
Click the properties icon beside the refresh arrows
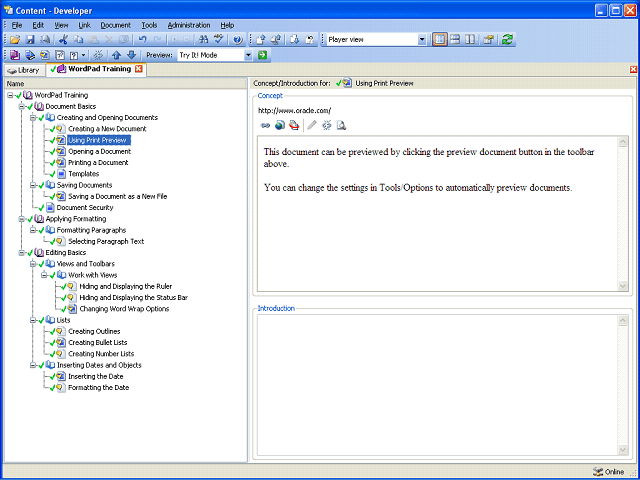coord(489,40)
